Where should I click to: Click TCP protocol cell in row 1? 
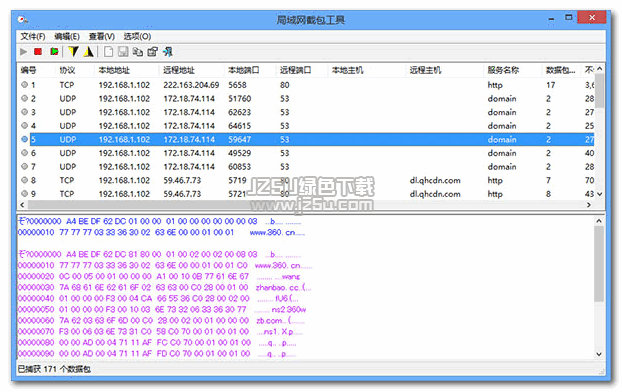pos(67,85)
